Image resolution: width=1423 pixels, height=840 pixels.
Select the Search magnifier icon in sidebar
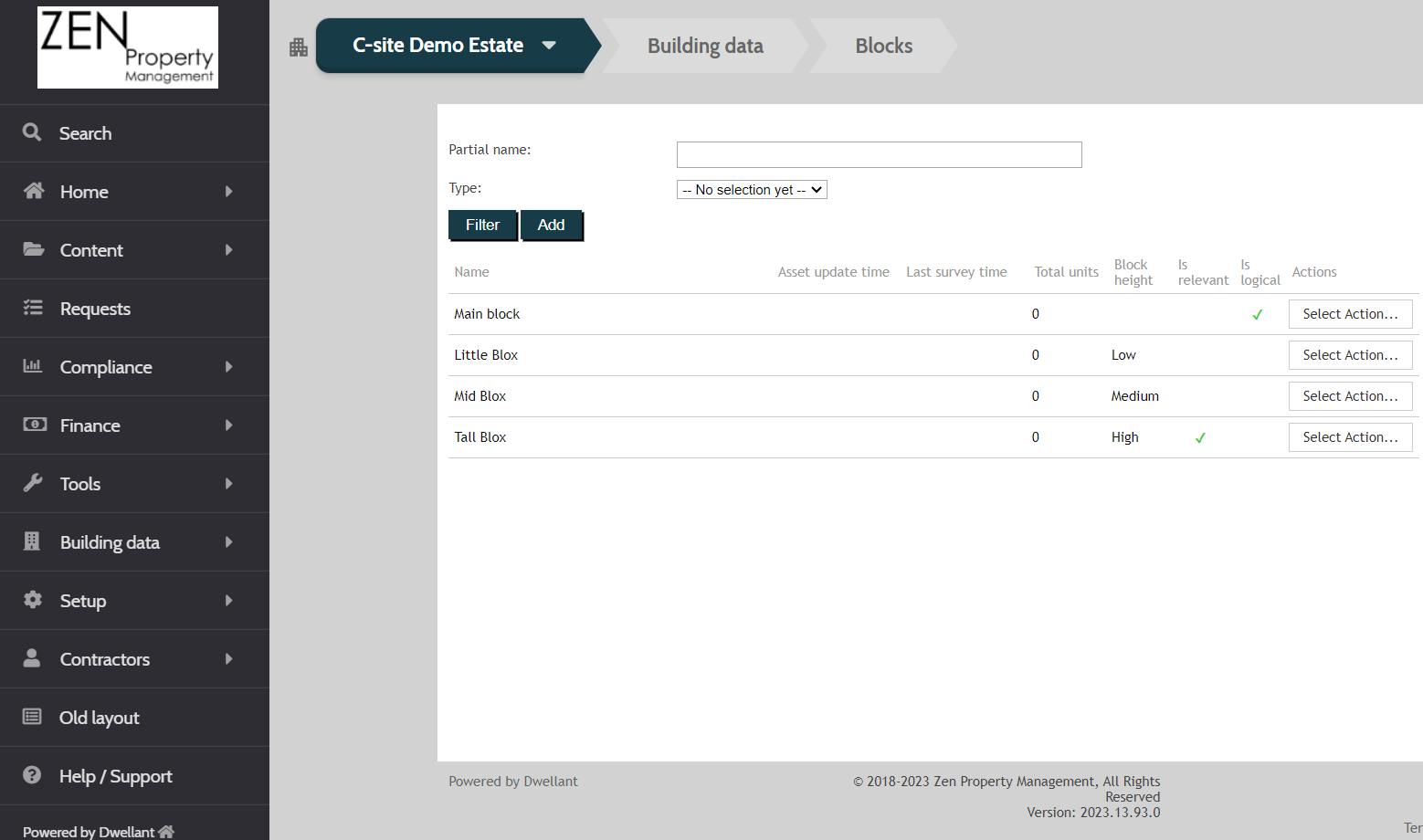point(32,132)
